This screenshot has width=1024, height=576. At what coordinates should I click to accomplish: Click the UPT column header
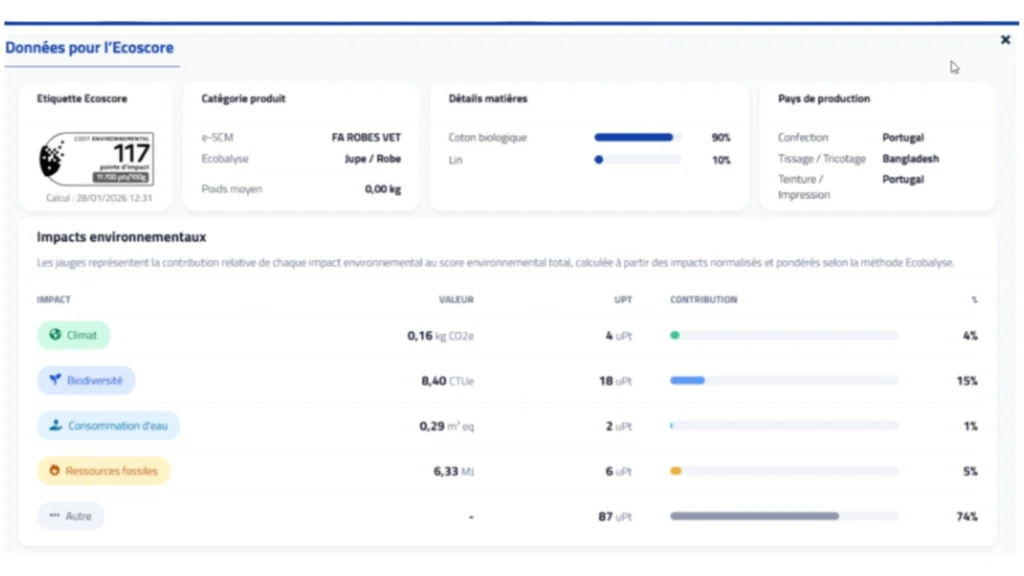[x=623, y=300]
